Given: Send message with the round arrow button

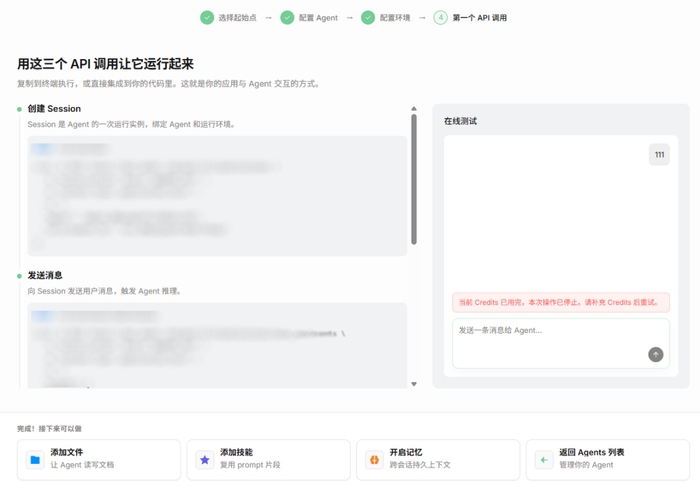Looking at the screenshot, I should click(x=655, y=355).
